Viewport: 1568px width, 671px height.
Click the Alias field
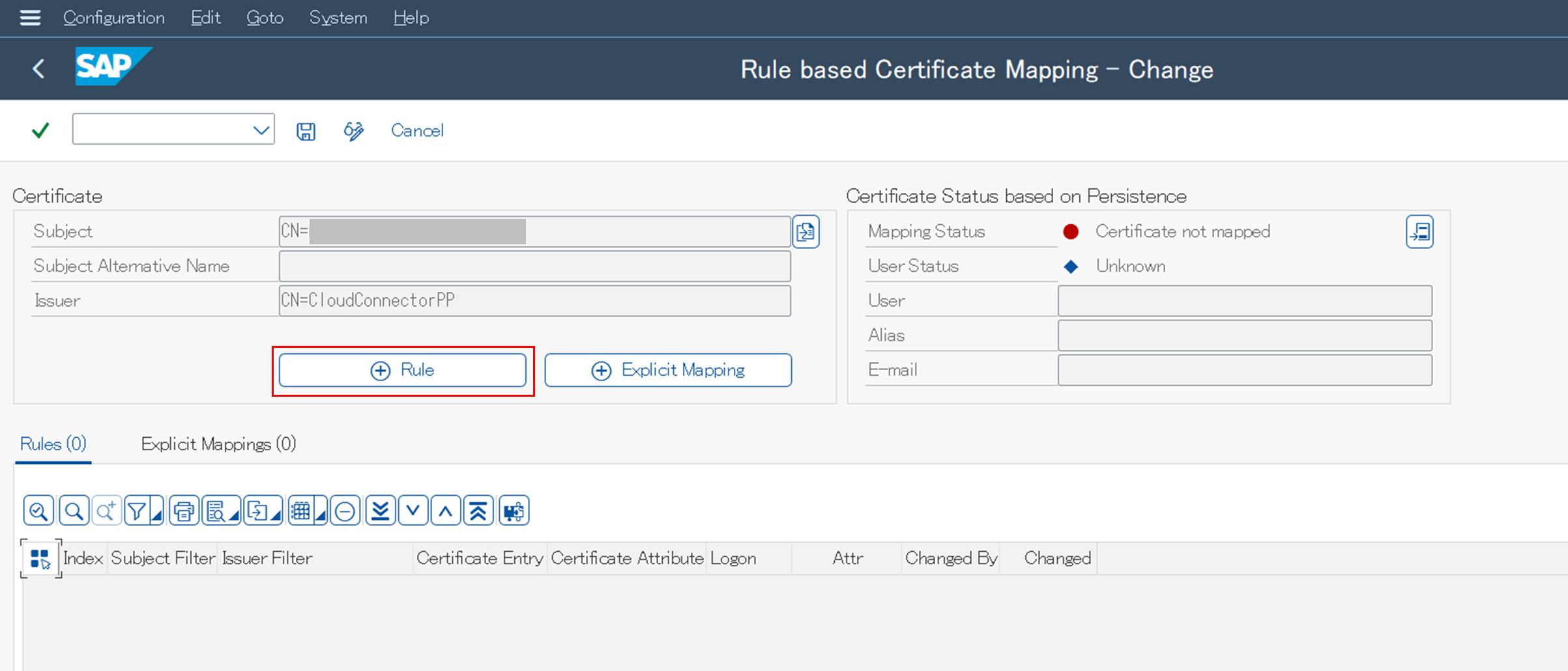pyautogui.click(x=1245, y=335)
